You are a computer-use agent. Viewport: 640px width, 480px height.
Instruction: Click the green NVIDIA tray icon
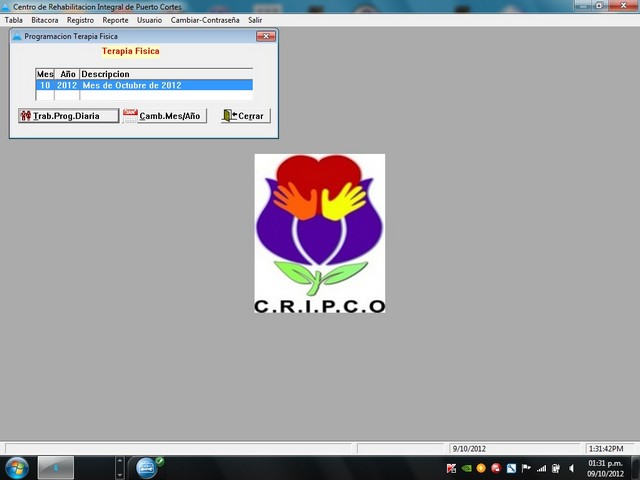pos(466,468)
